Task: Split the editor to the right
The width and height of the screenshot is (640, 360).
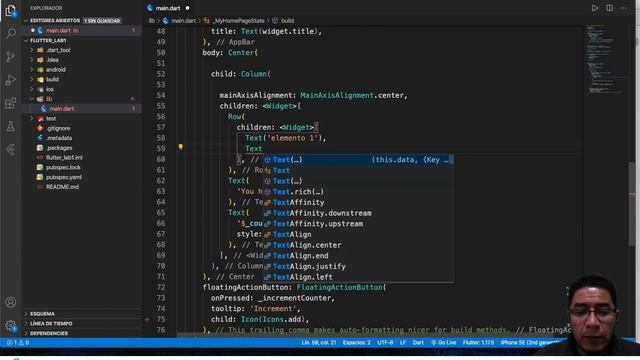Action: pos(609,8)
